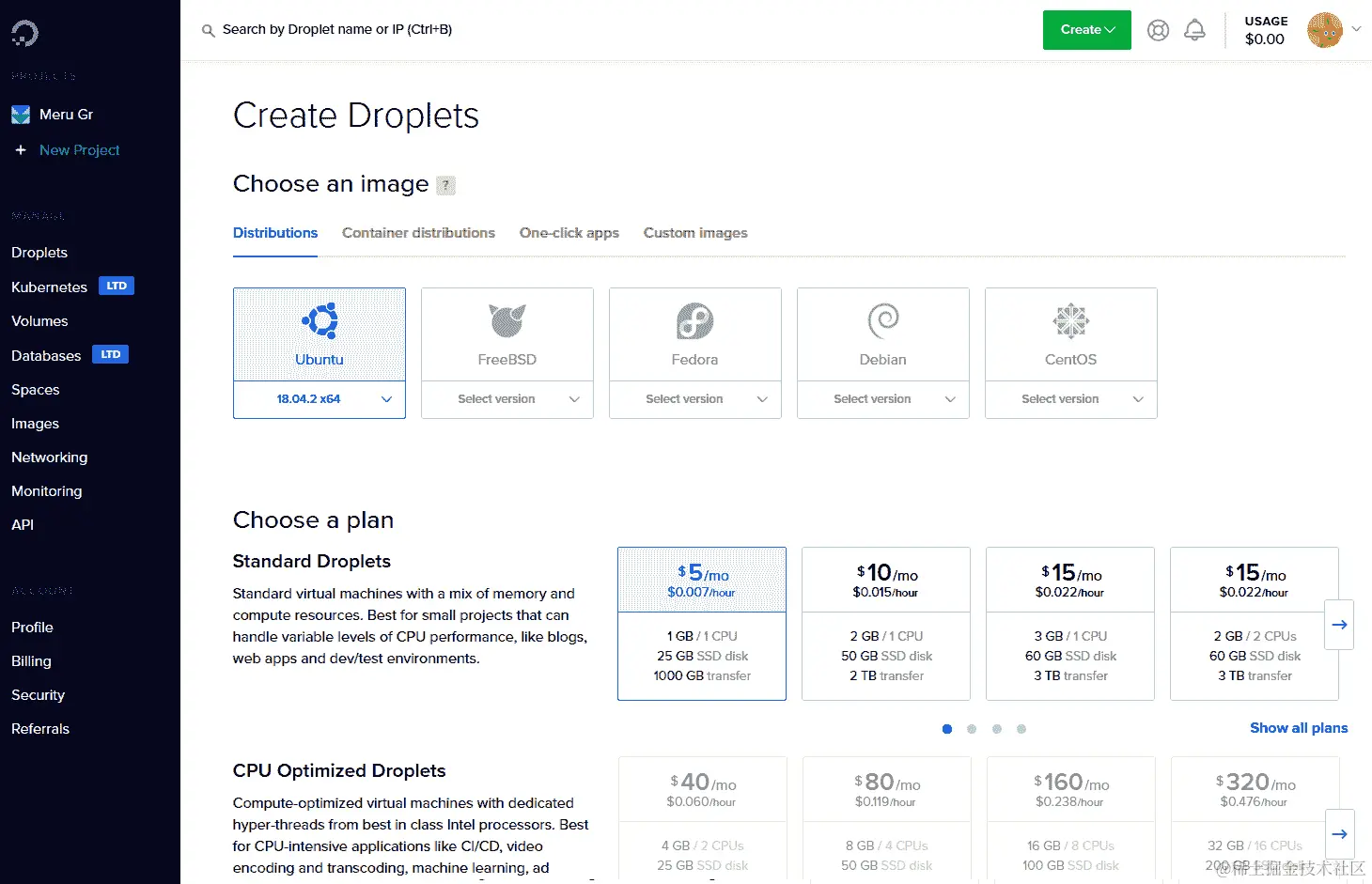Click the Databases LTD badge

[x=111, y=354]
